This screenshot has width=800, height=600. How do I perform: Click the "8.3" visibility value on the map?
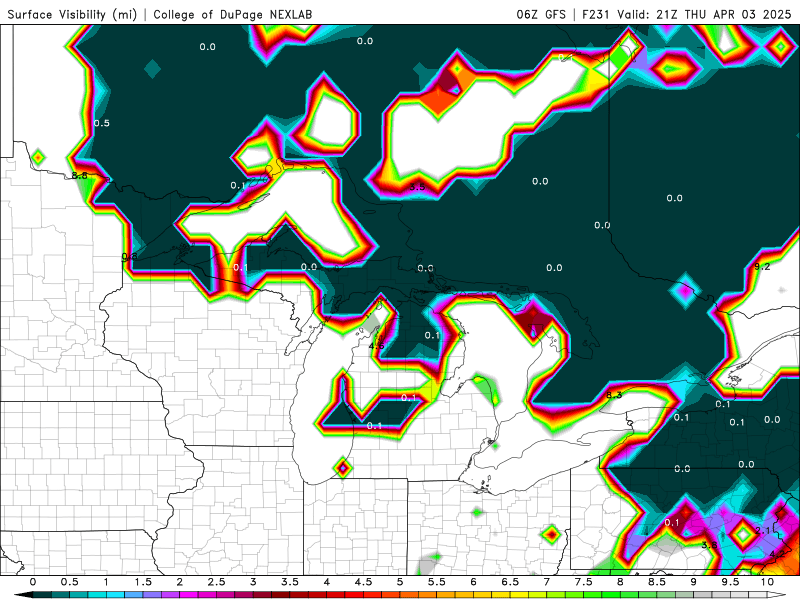(x=614, y=395)
